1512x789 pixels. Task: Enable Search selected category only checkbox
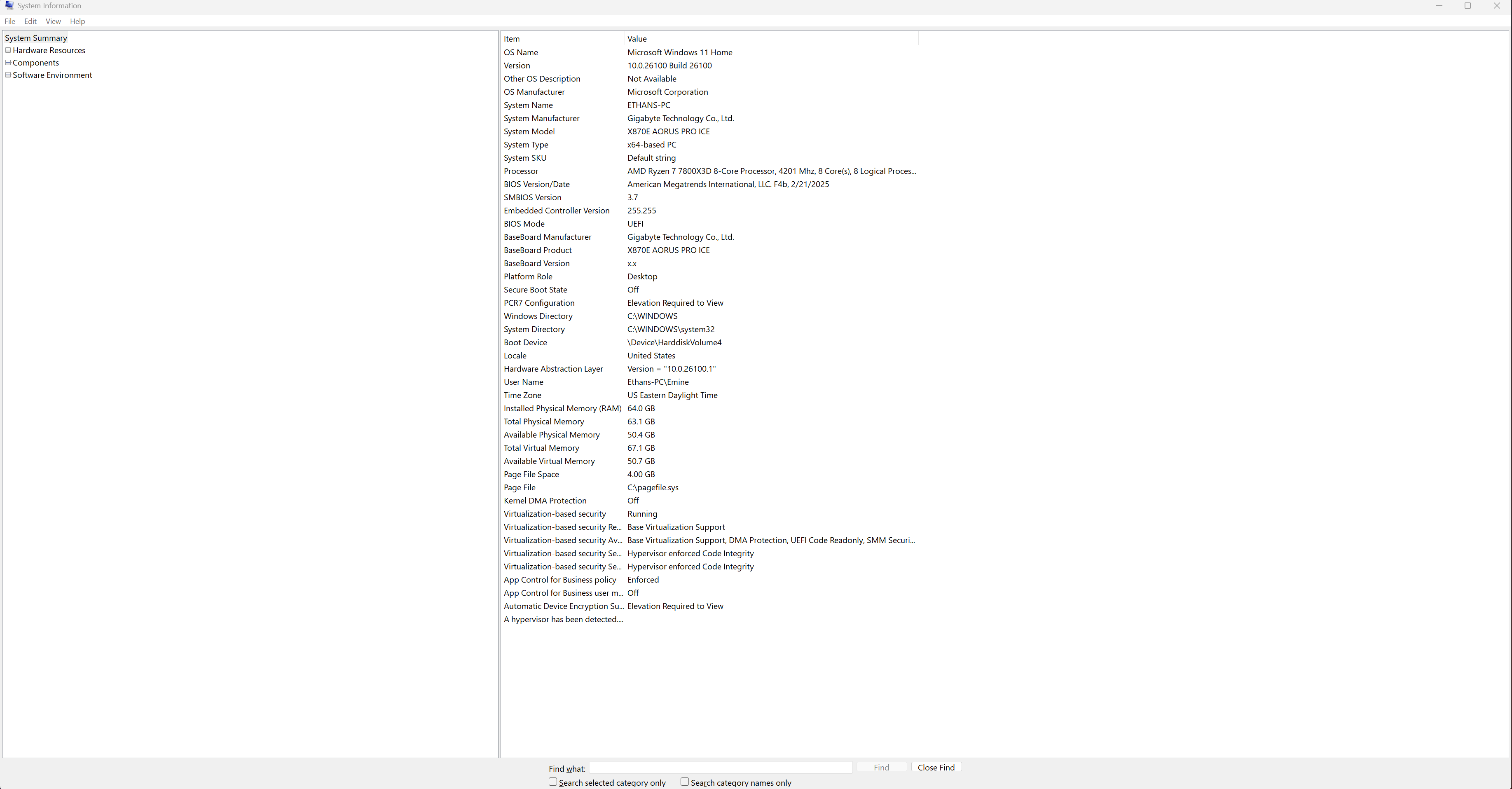tap(553, 782)
